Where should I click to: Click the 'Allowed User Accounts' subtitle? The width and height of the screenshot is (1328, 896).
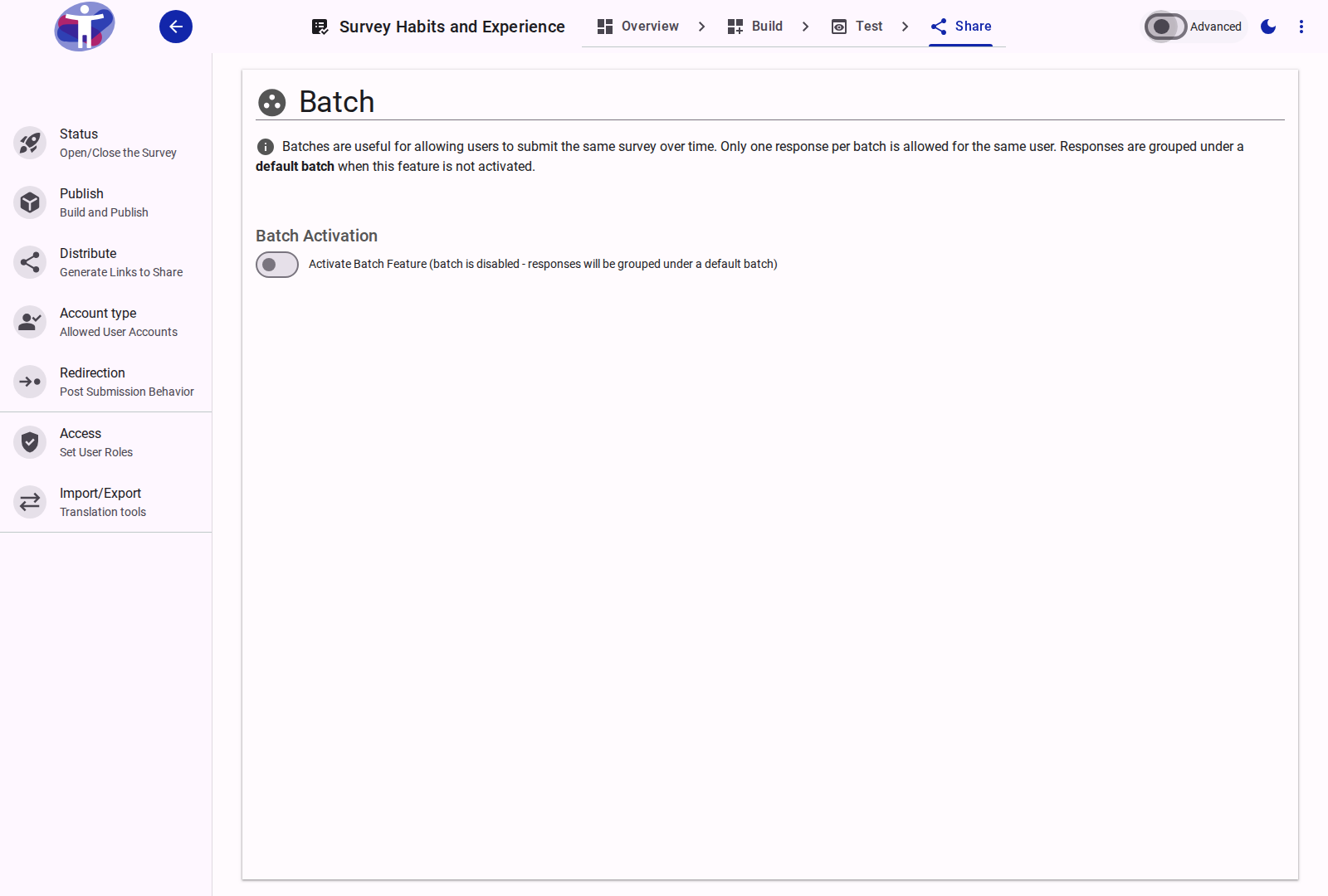click(x=119, y=332)
